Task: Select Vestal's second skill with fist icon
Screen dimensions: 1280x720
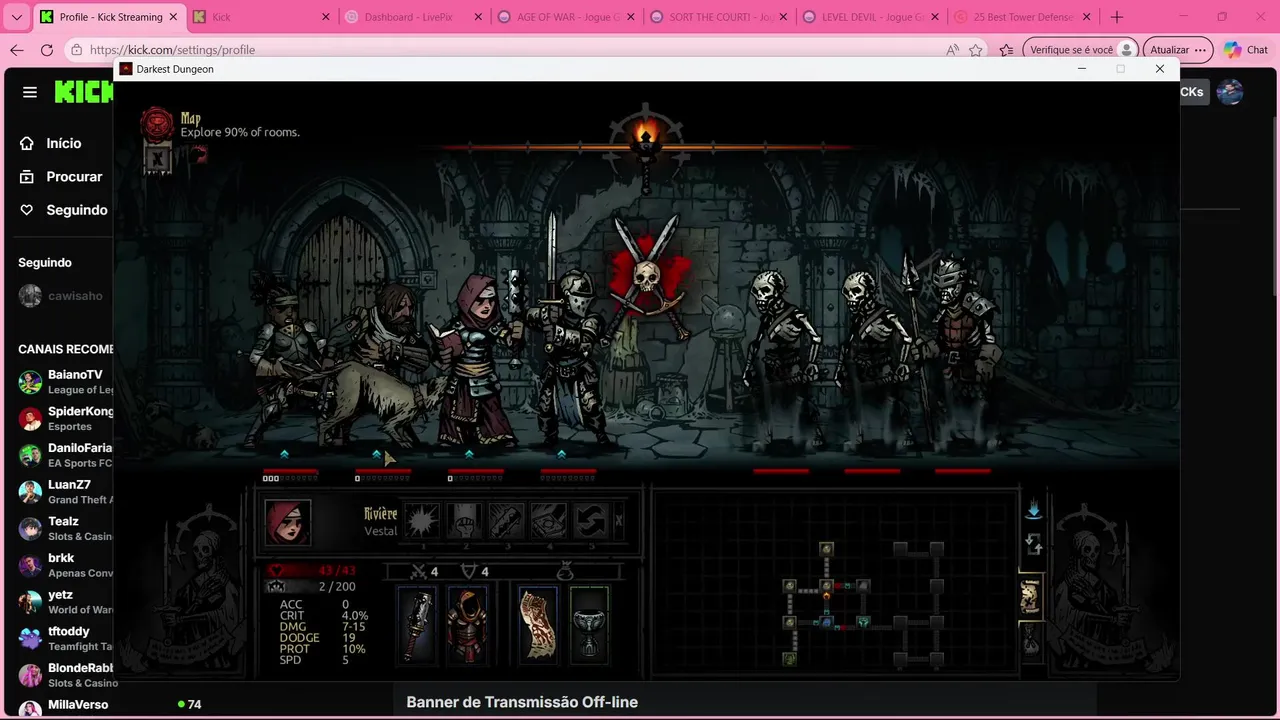Action: coord(465,520)
